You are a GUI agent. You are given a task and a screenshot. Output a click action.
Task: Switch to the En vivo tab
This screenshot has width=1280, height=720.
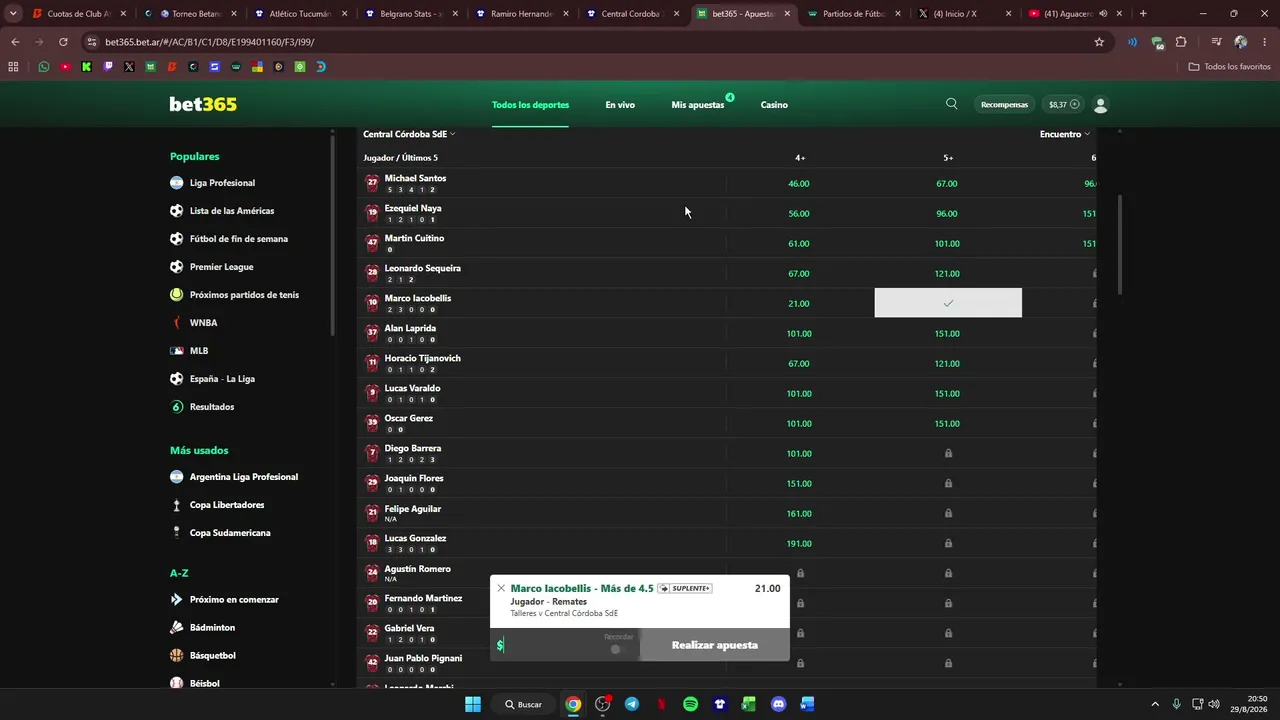[x=620, y=105]
